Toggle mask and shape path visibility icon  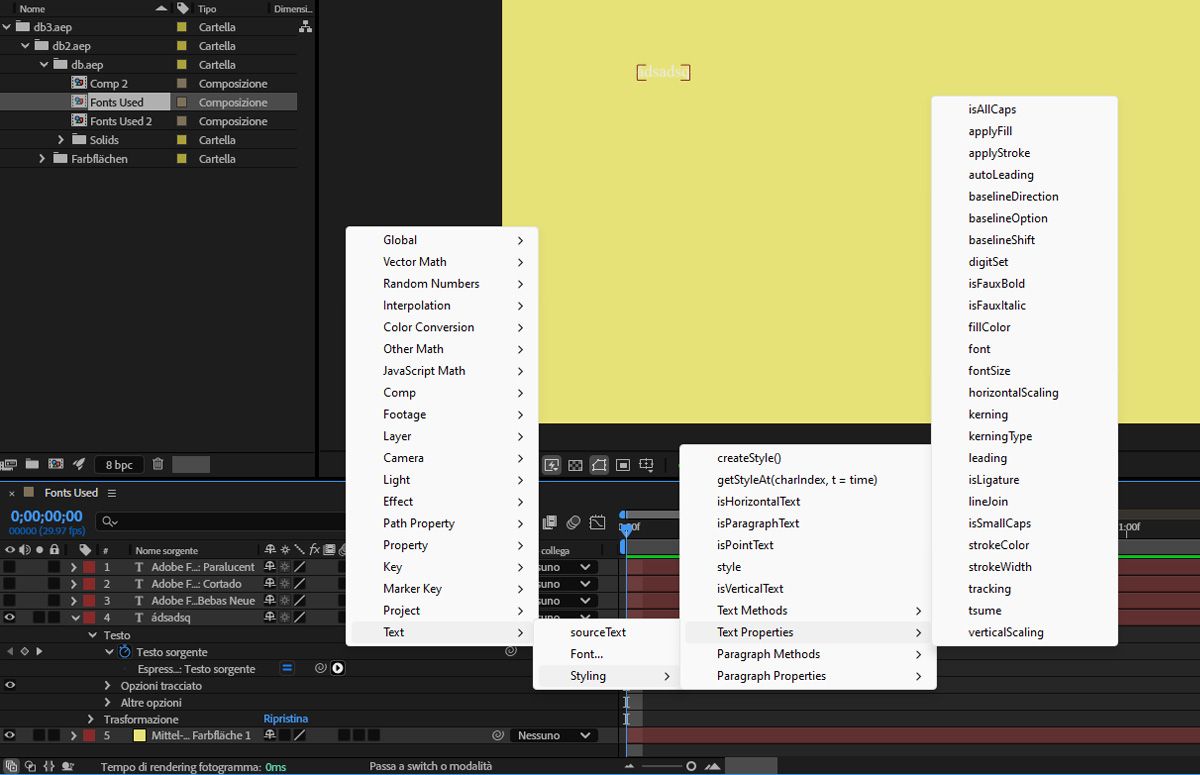pos(599,465)
